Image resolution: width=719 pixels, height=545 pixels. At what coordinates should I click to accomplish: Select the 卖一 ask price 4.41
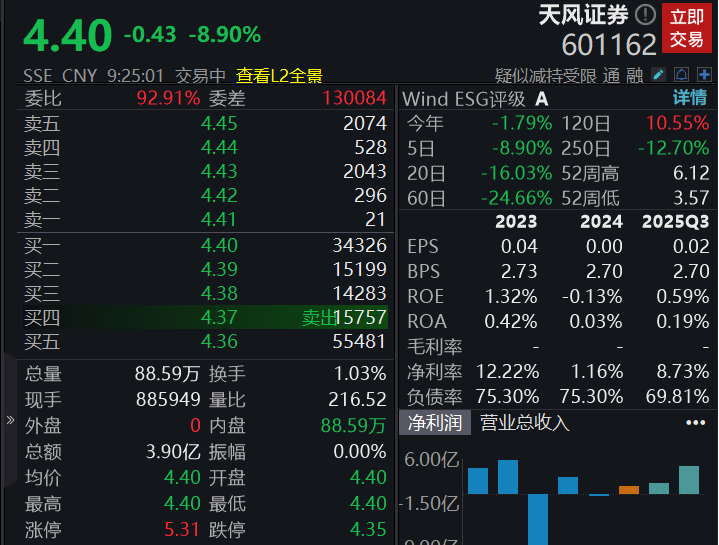(219, 219)
